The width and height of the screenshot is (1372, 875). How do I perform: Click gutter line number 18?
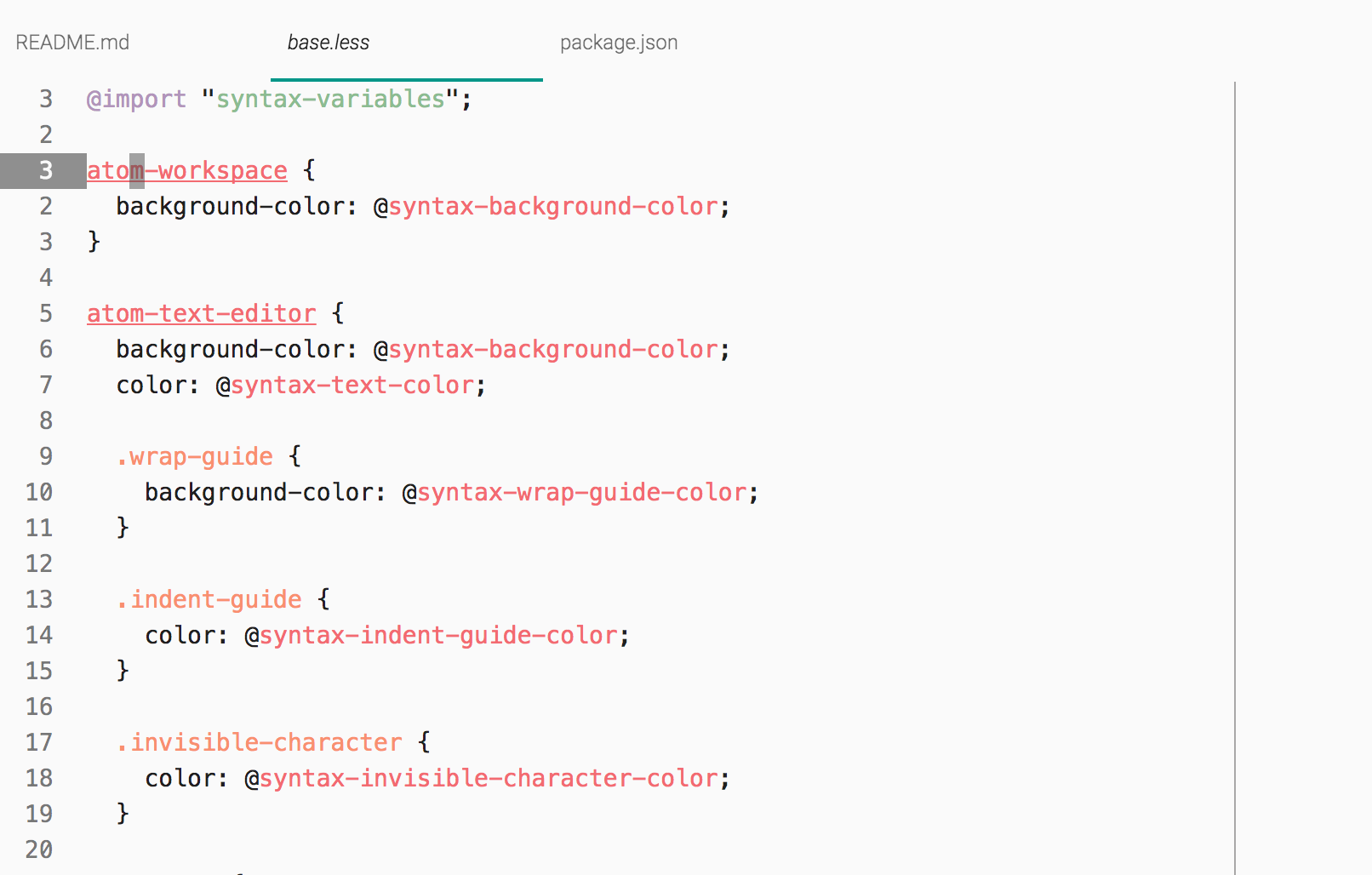39,778
